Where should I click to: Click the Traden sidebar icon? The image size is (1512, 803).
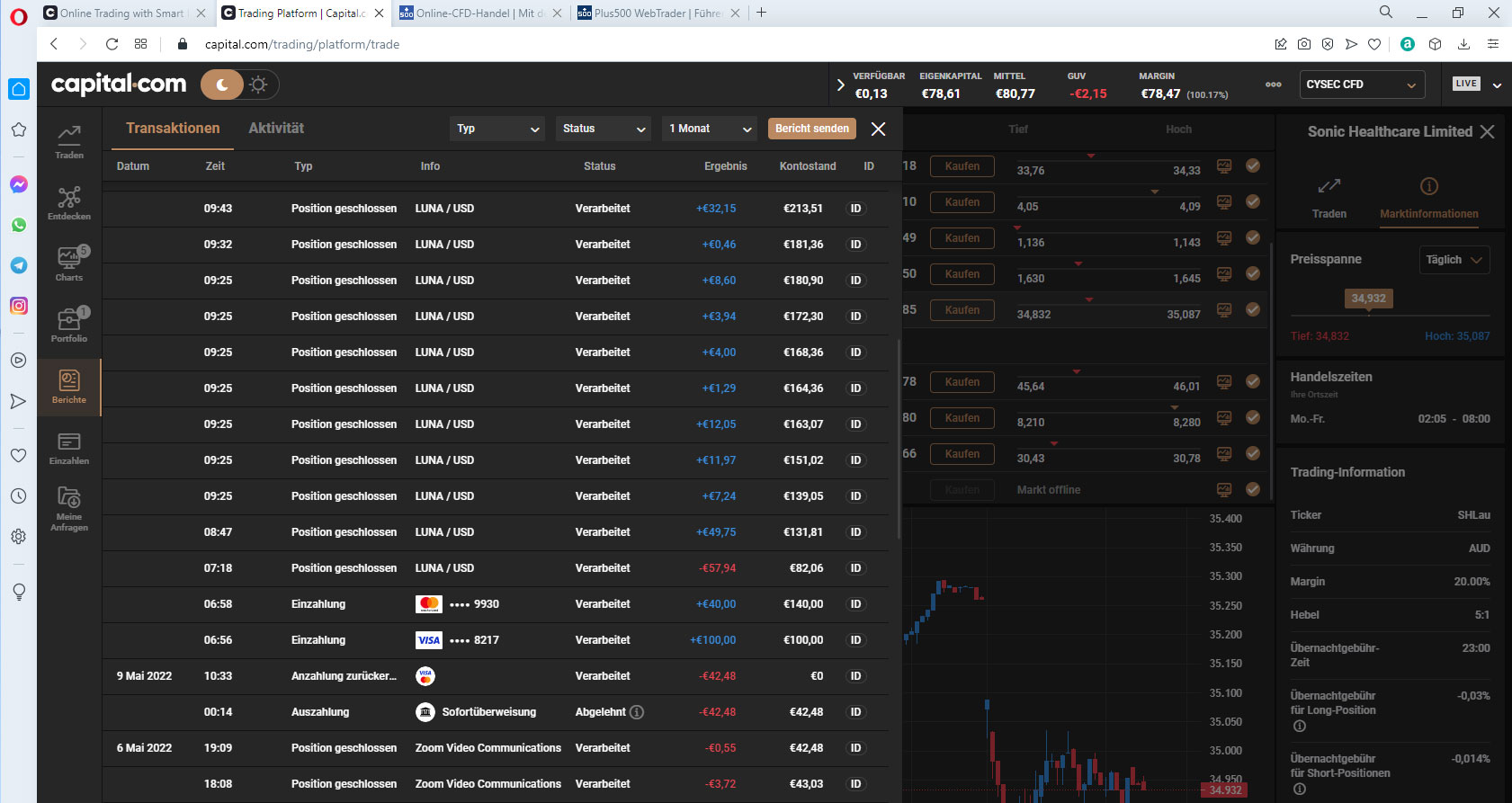(69, 141)
